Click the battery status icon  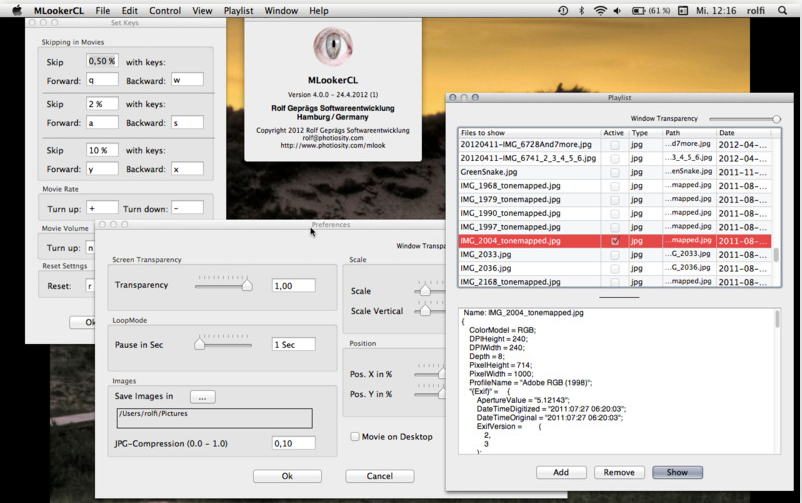tap(638, 10)
